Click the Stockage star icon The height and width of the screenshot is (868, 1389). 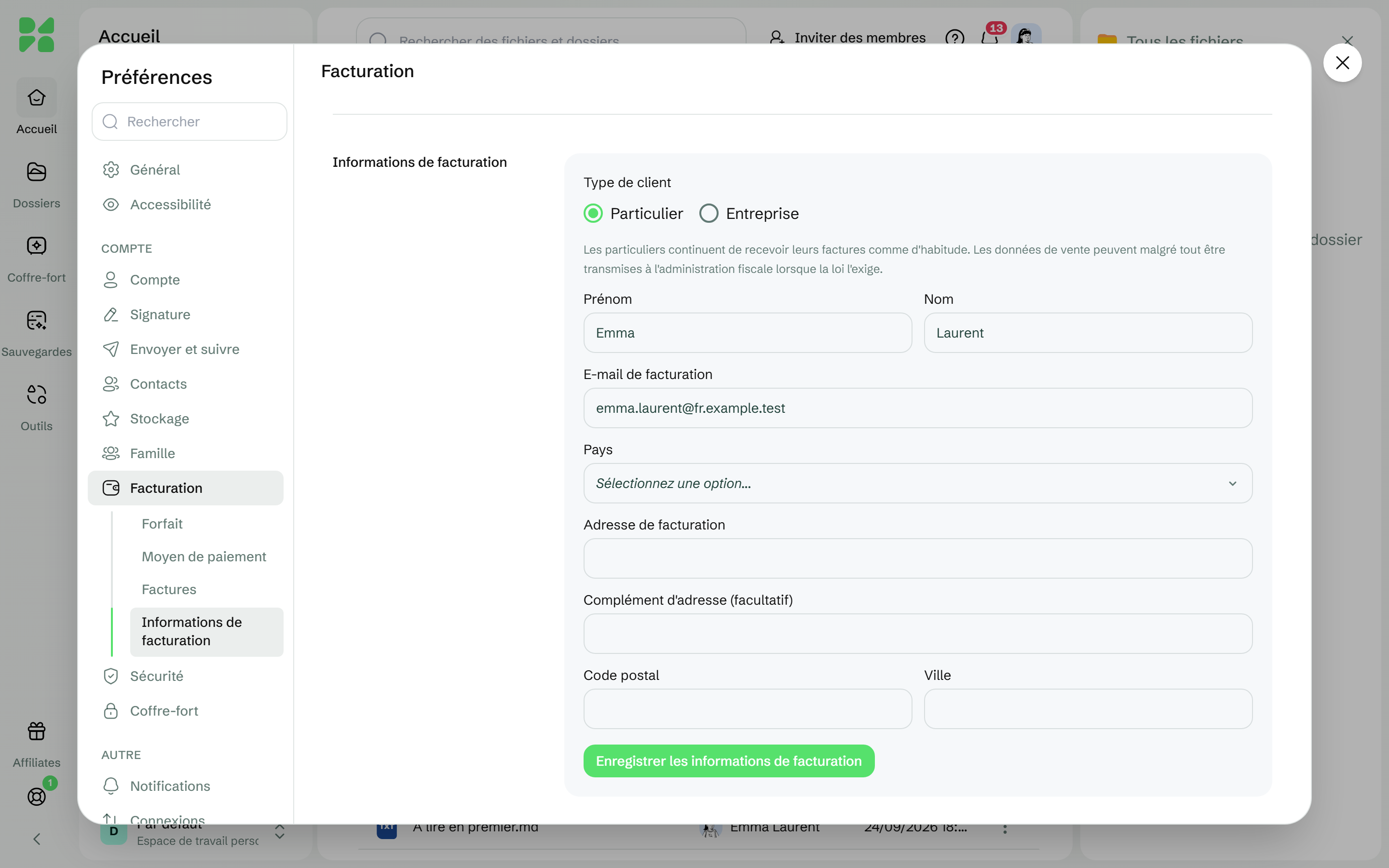(111, 419)
